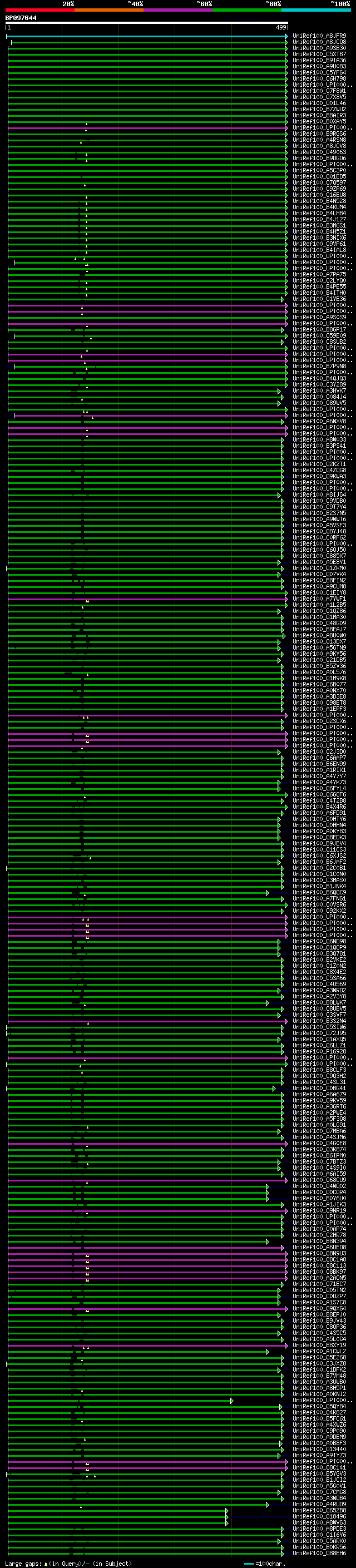Click the query ID BP097644
This screenshot has height=1568, width=356.
[21, 18]
